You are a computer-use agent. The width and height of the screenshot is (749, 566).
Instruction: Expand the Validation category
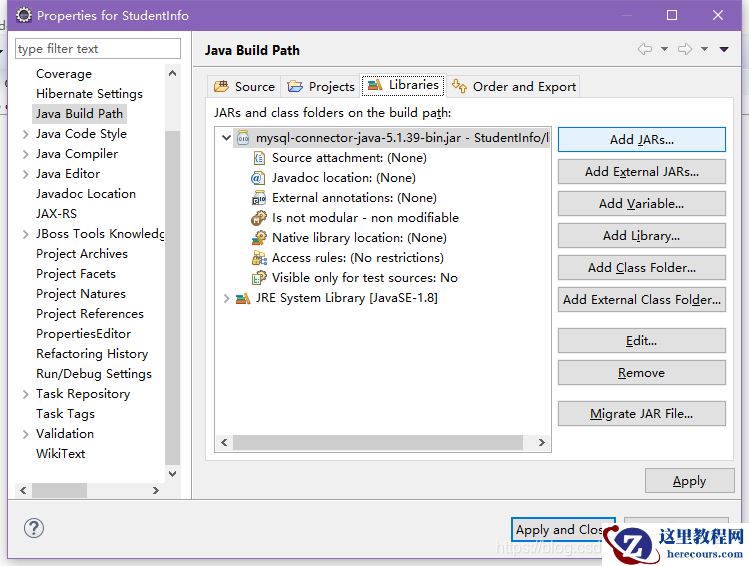25,434
